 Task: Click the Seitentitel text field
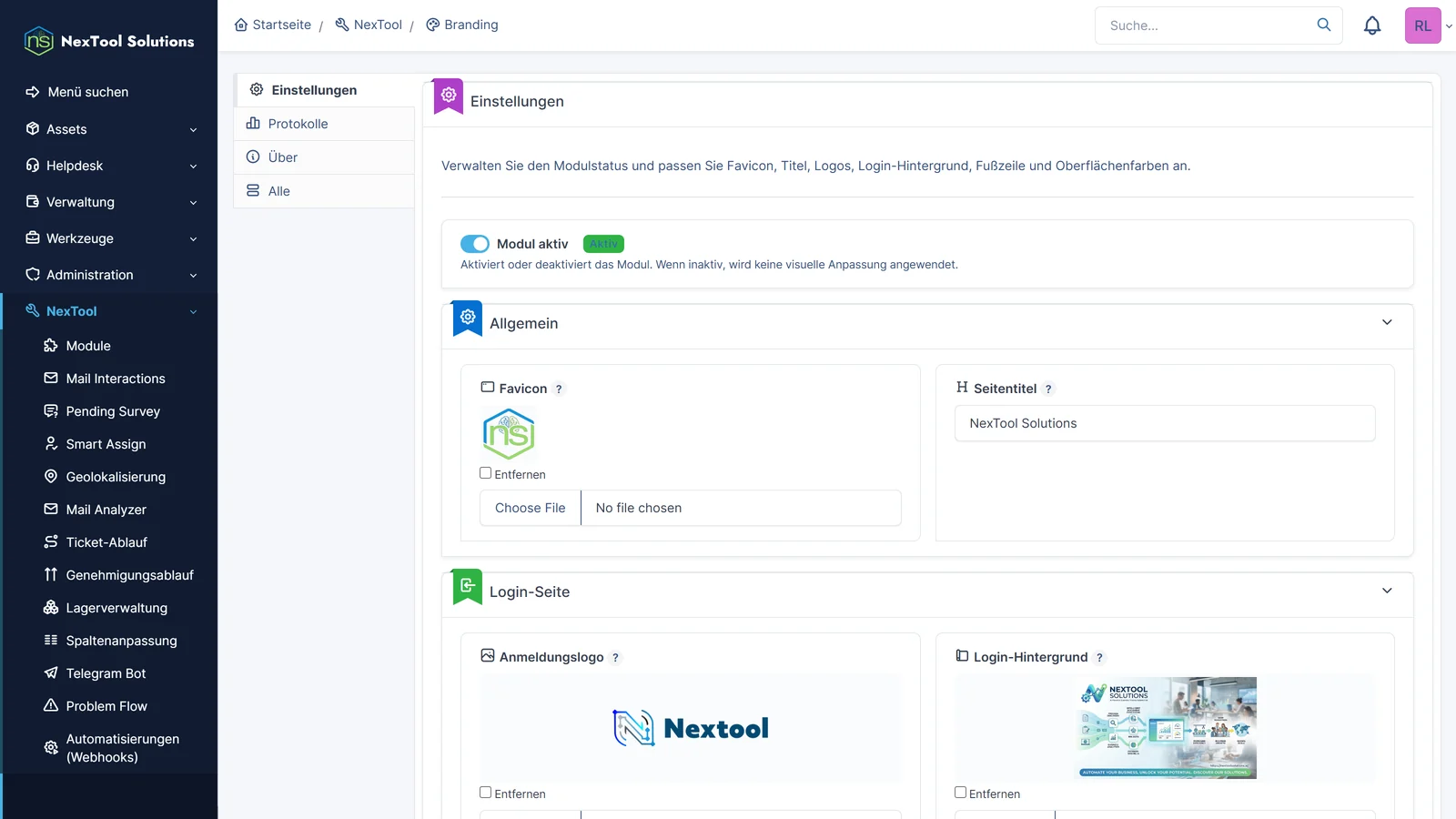click(1165, 423)
